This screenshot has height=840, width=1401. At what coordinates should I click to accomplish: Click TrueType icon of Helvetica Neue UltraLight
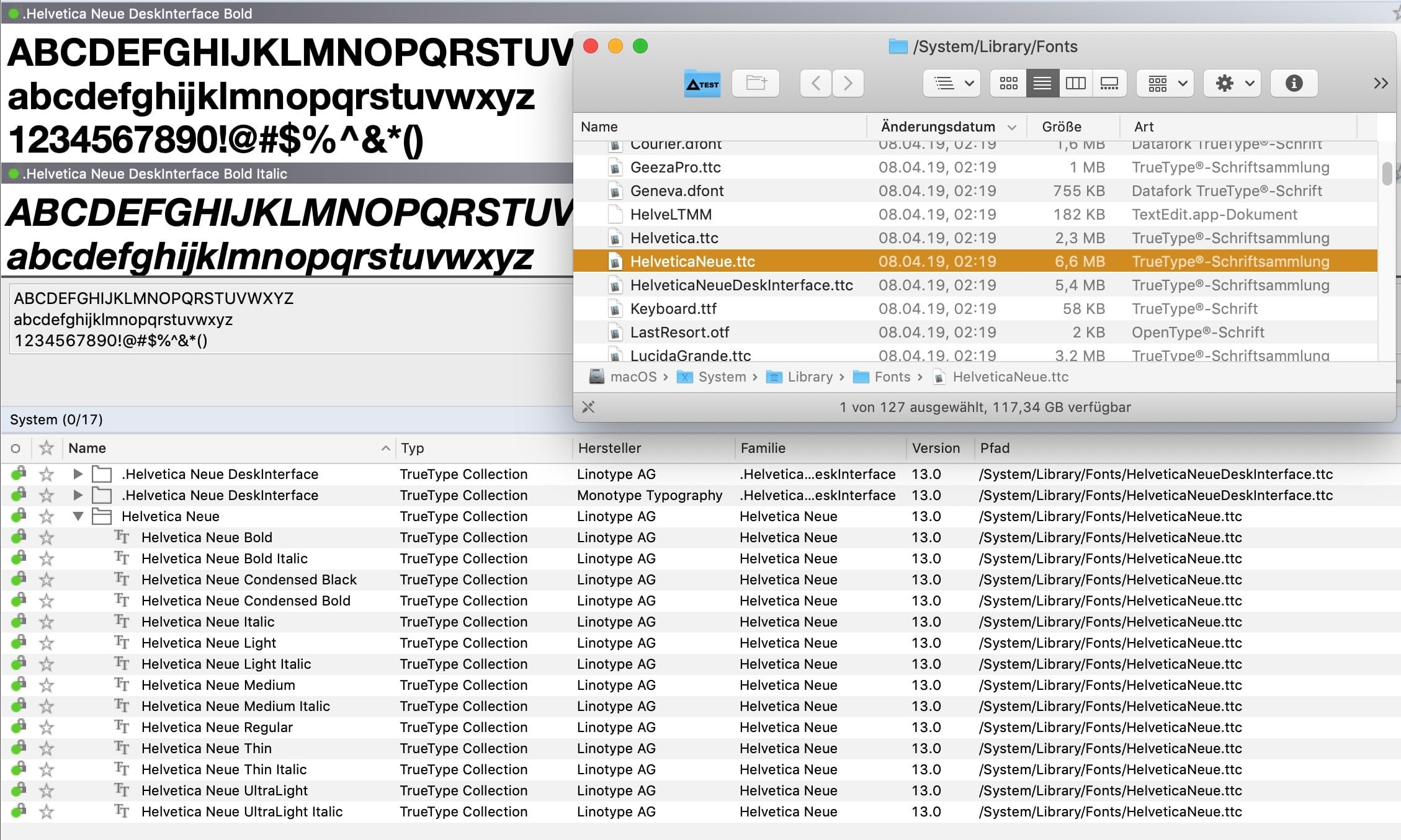click(122, 790)
